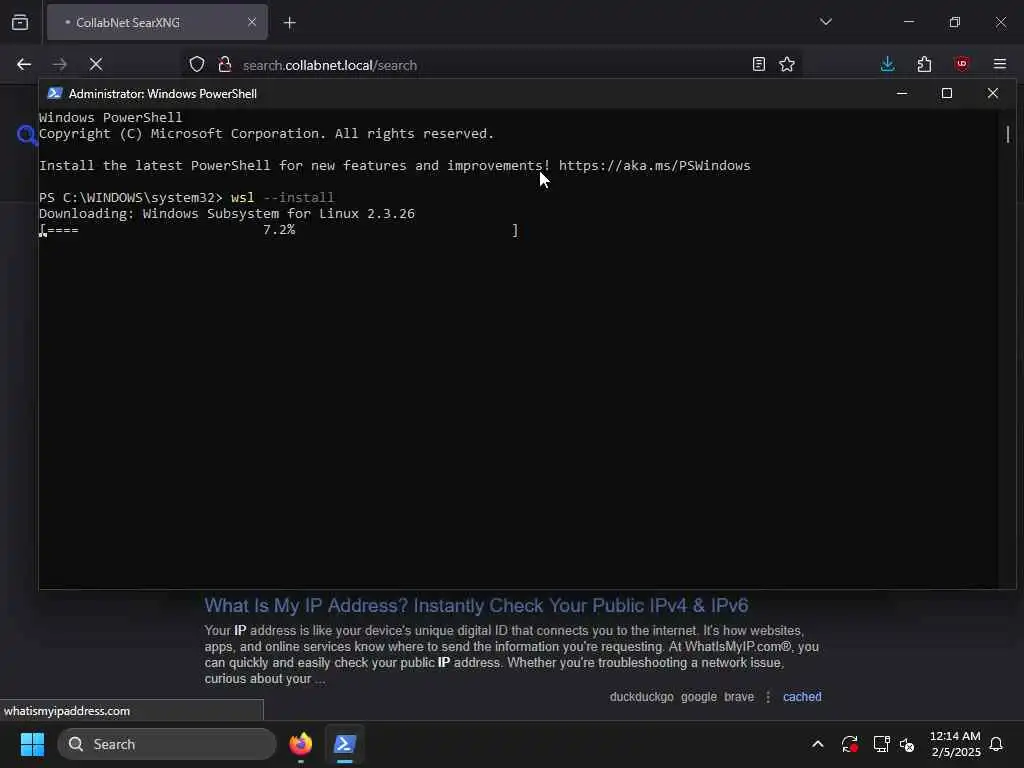
Task: Minimize the PowerShell window
Action: pyautogui.click(x=902, y=93)
